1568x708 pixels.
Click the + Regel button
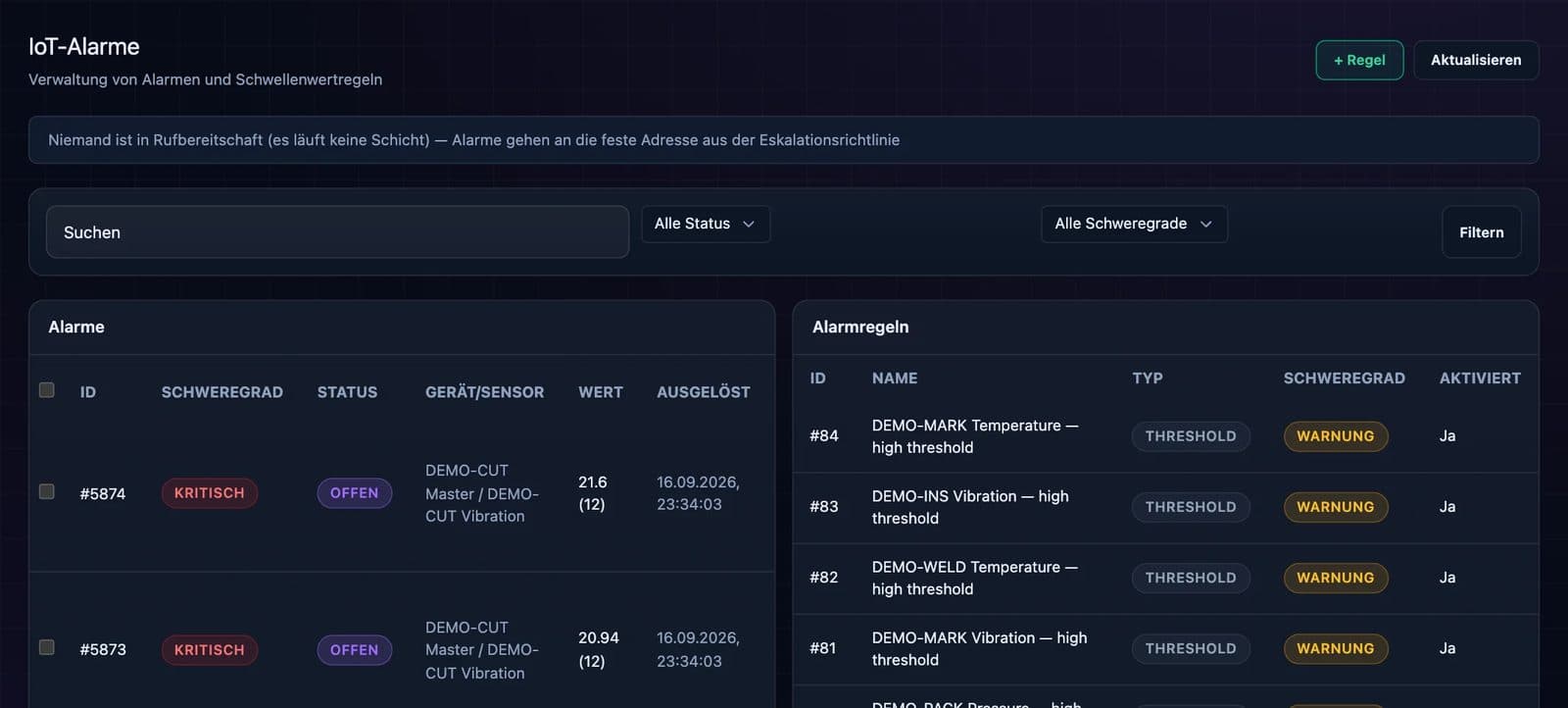[x=1359, y=60]
